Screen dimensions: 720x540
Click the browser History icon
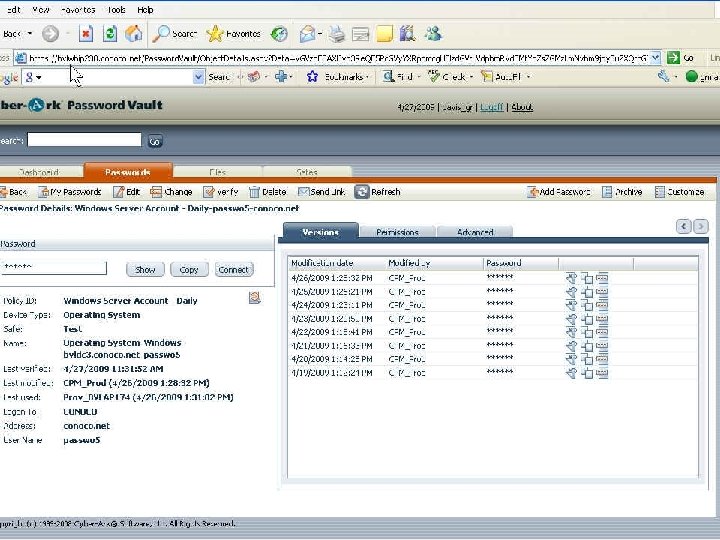click(279, 34)
